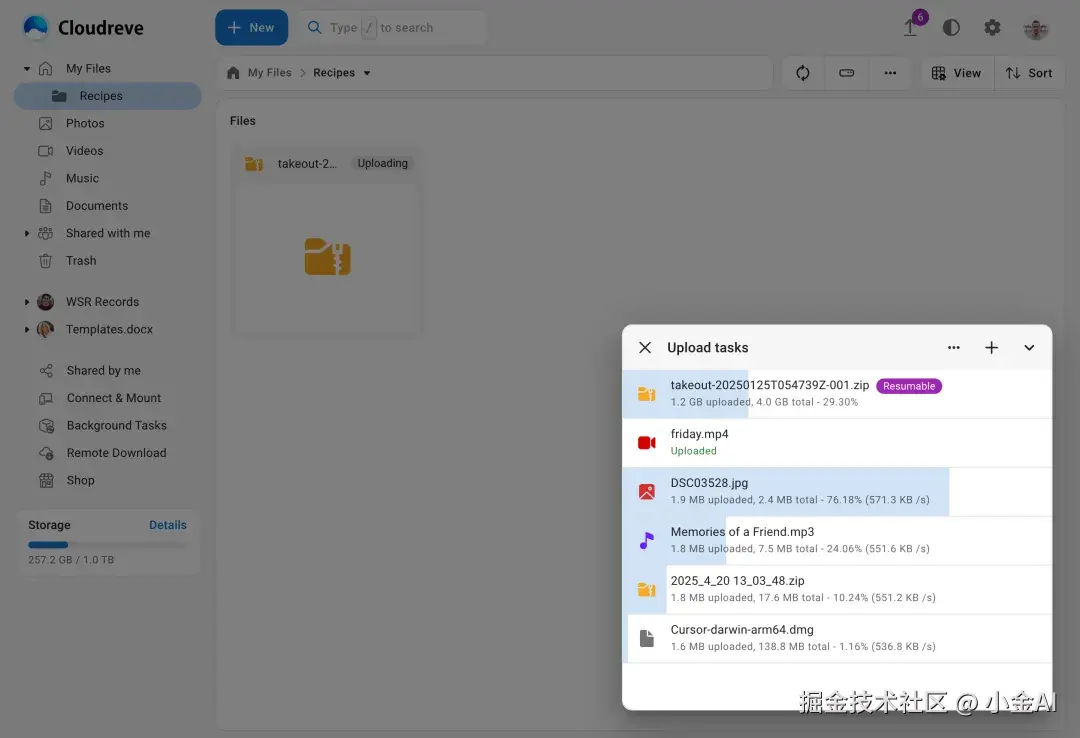
Task: Add new upload with plus icon
Action: coord(991,348)
